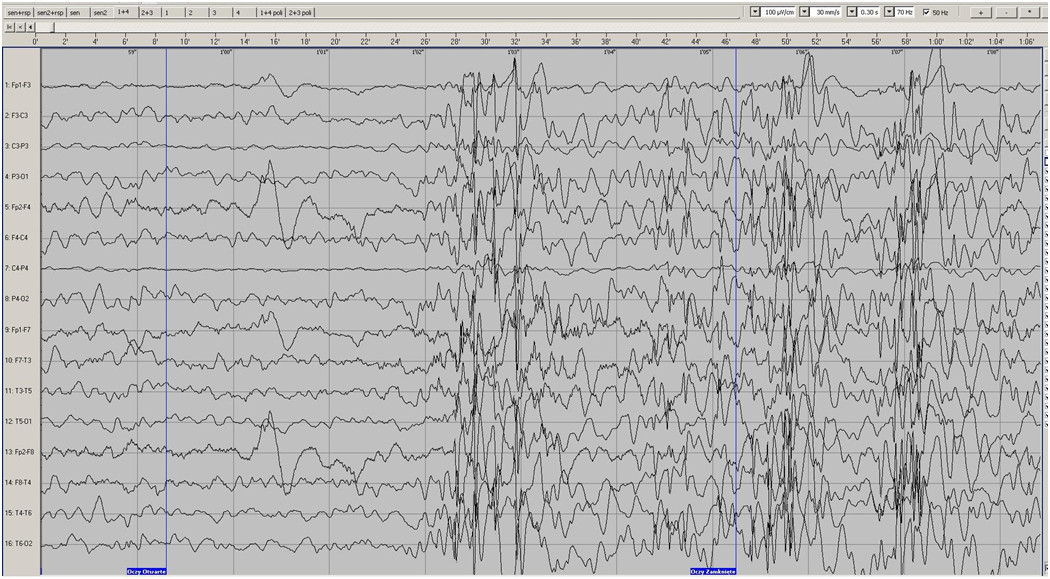Switch to the sen+rsp montage tab
This screenshot has height=579, width=1050.
(17, 13)
